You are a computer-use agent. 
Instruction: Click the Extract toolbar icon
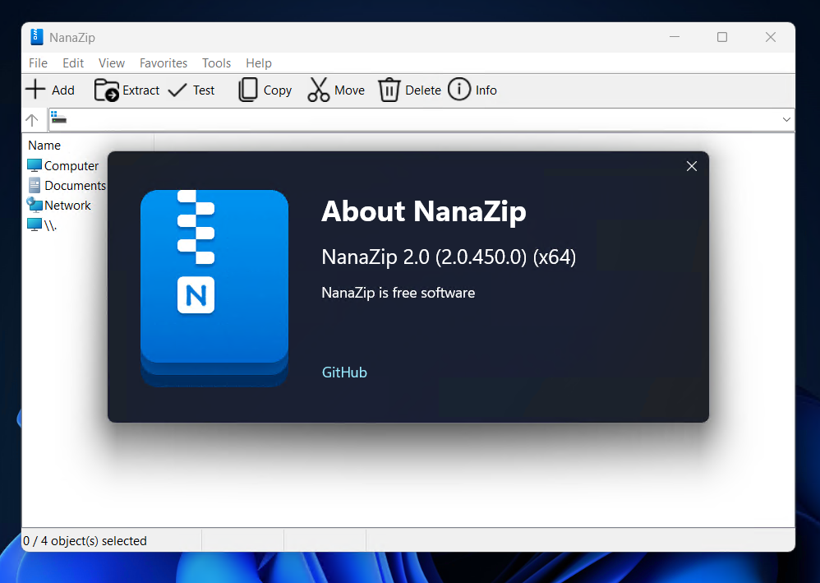(x=106, y=90)
